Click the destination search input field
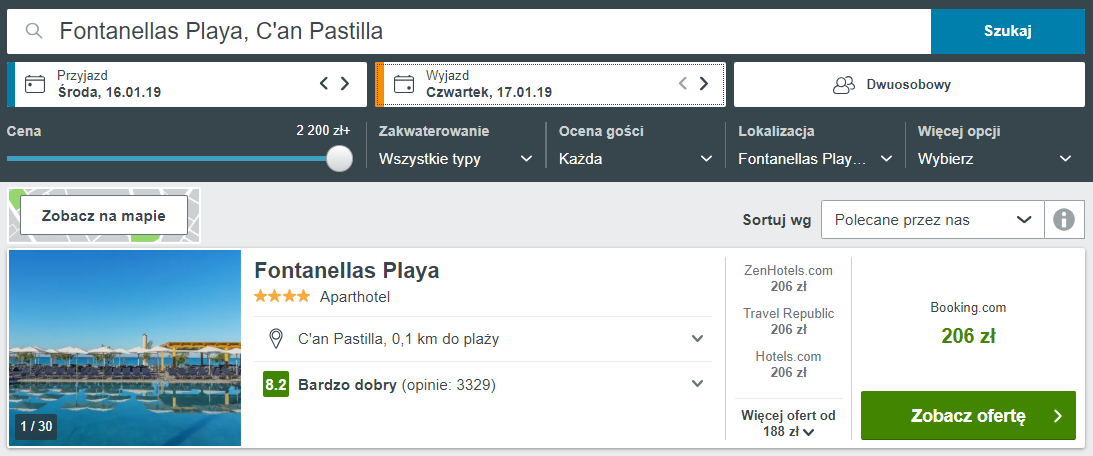This screenshot has height=456, width=1093. click(x=480, y=31)
